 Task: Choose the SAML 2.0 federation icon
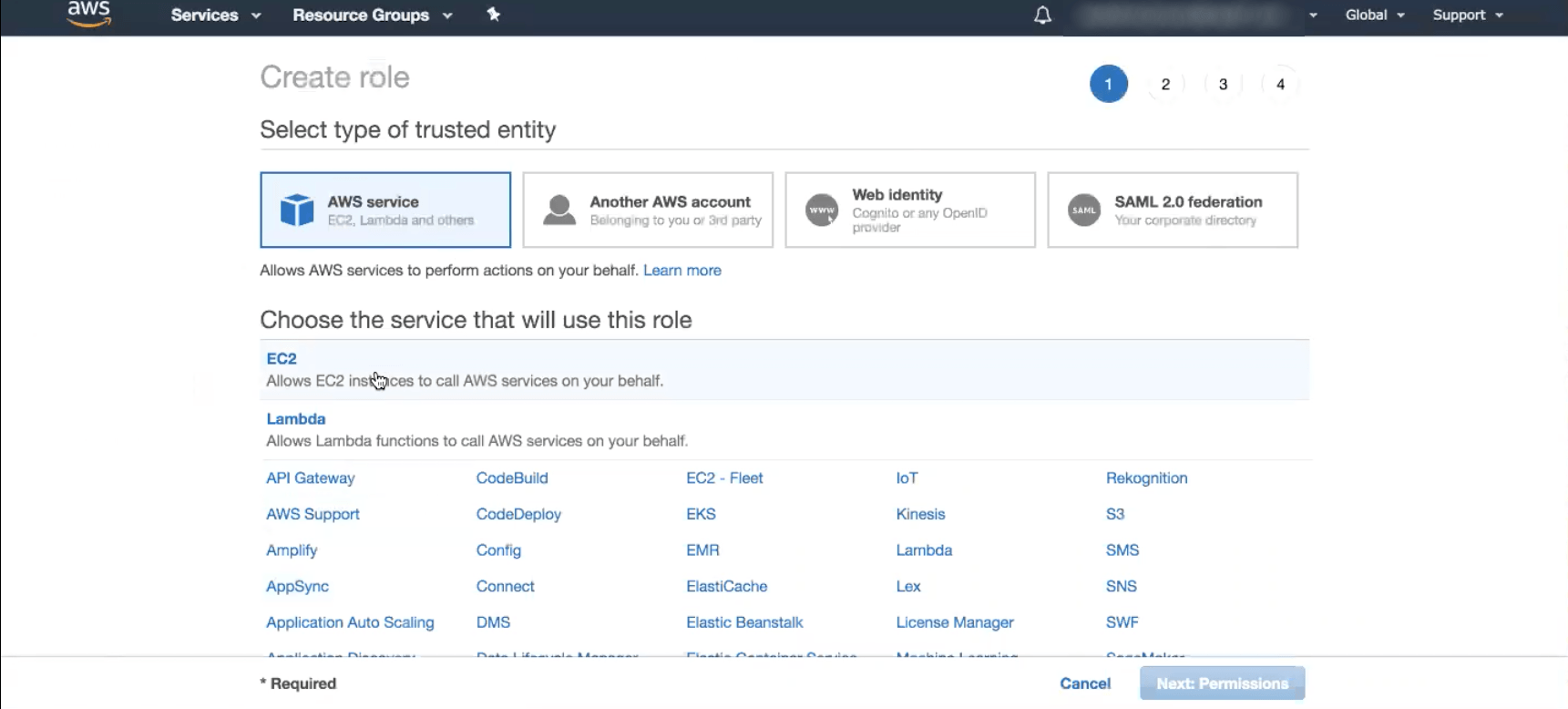tap(1084, 210)
